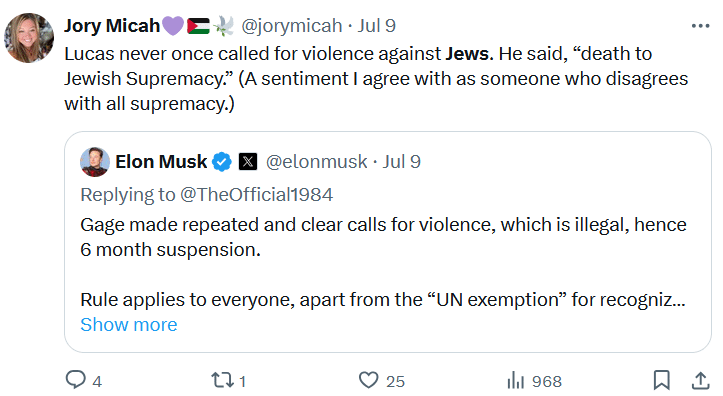Click the repost arrows icon
723x396 pixels.
pos(222,380)
